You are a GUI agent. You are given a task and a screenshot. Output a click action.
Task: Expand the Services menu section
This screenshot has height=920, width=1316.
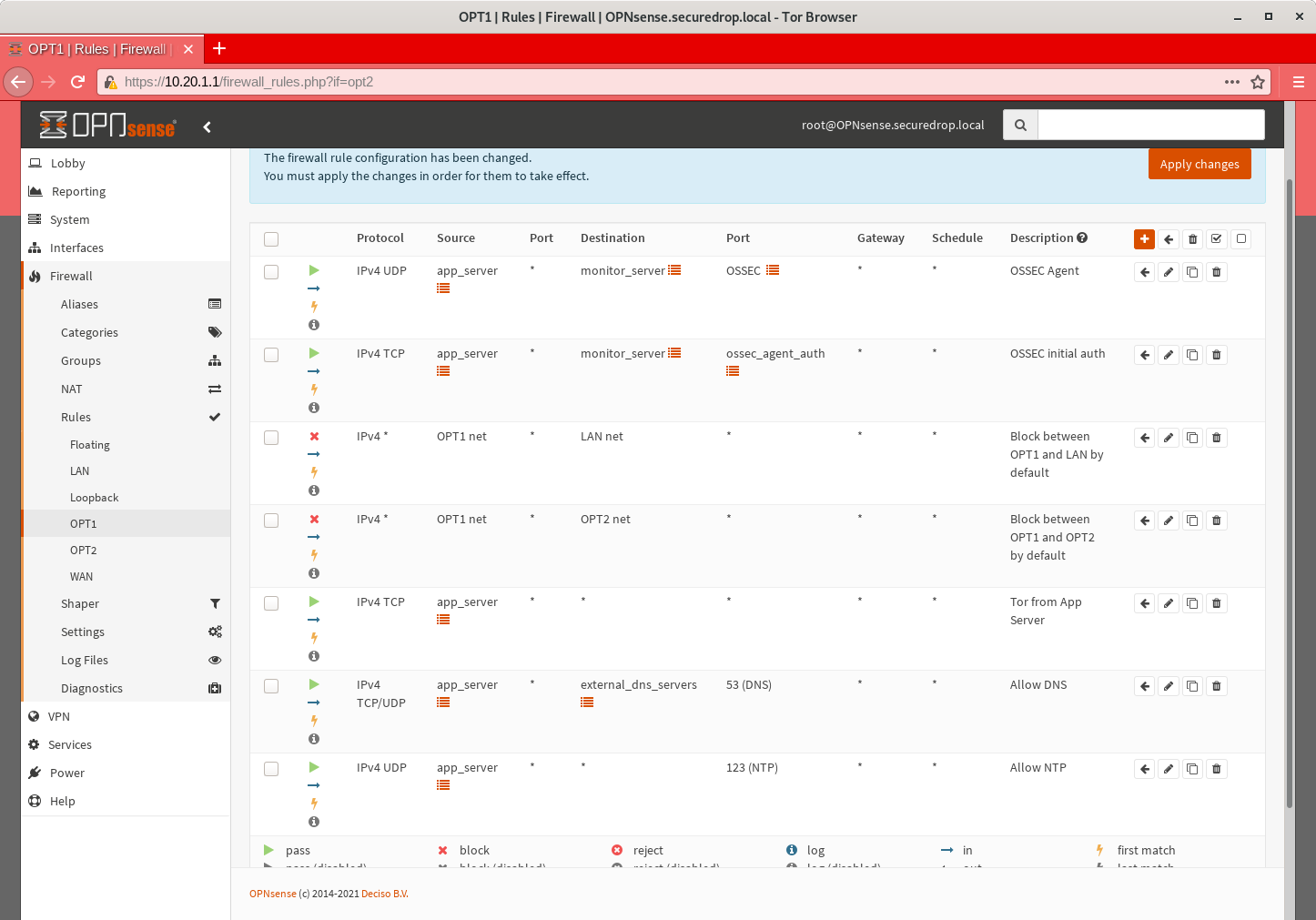[x=69, y=744]
